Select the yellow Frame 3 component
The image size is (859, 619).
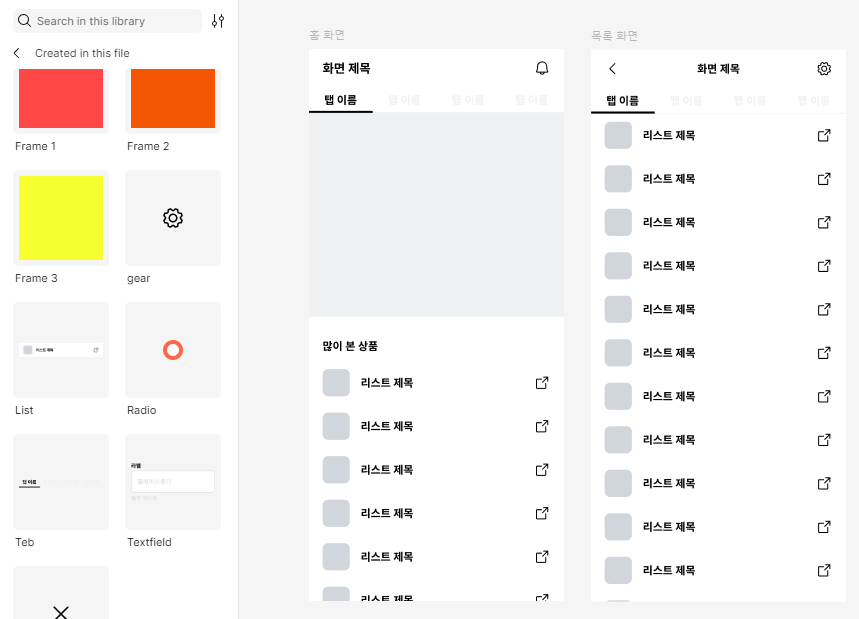pos(61,218)
